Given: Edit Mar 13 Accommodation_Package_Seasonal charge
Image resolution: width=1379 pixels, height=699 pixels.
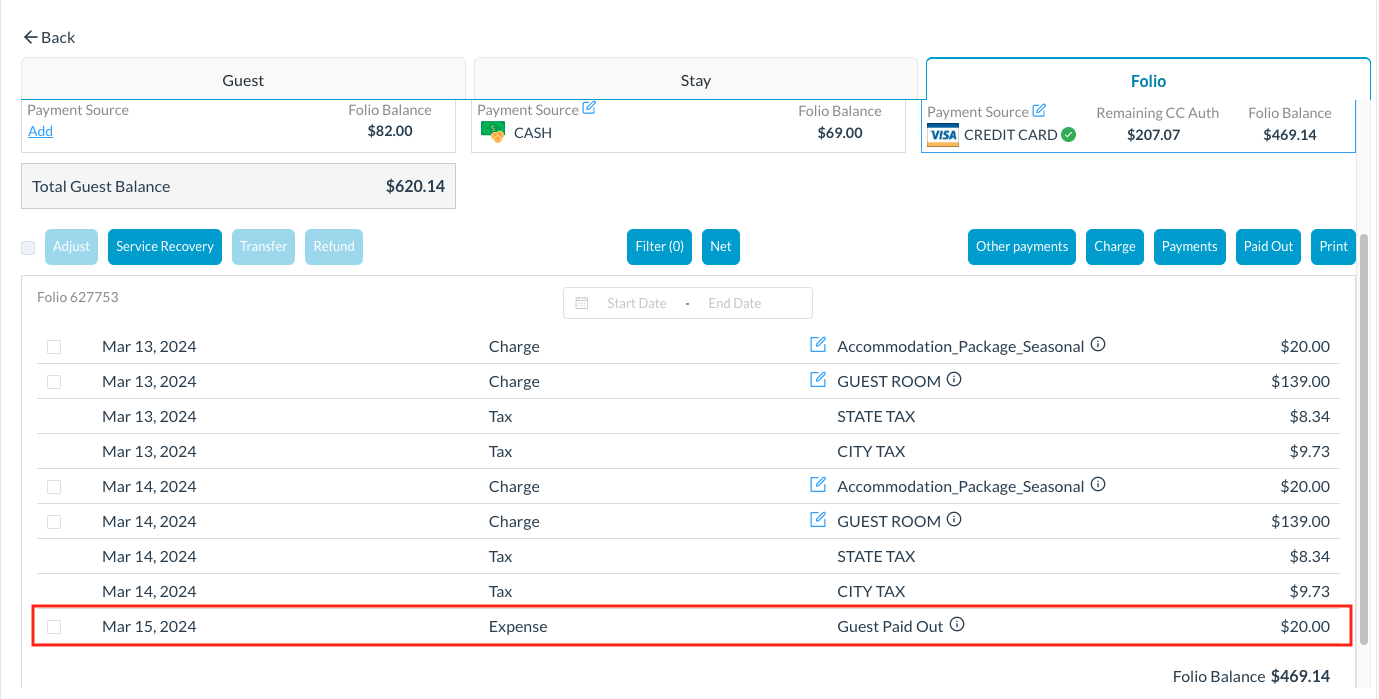Looking at the screenshot, I should coord(818,345).
